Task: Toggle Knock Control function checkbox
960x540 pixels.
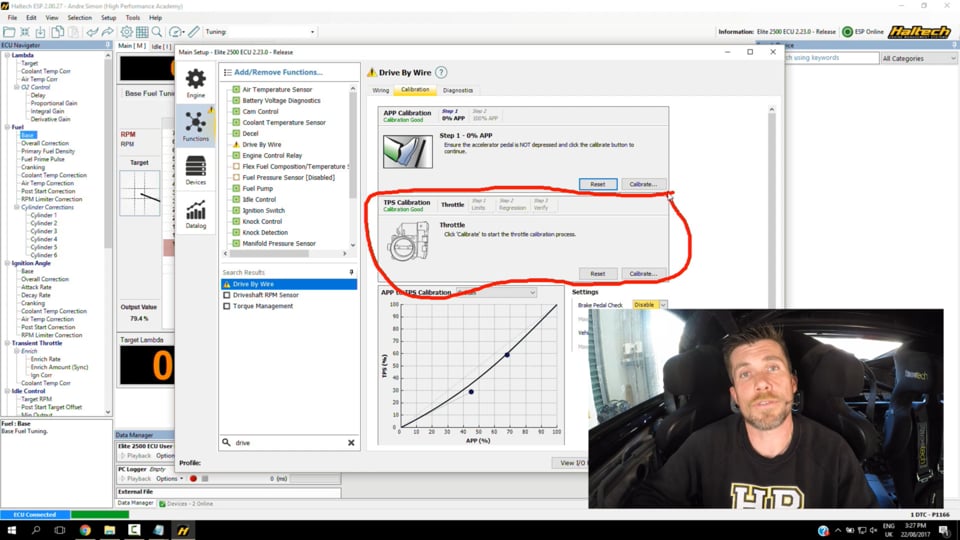Action: (x=236, y=222)
